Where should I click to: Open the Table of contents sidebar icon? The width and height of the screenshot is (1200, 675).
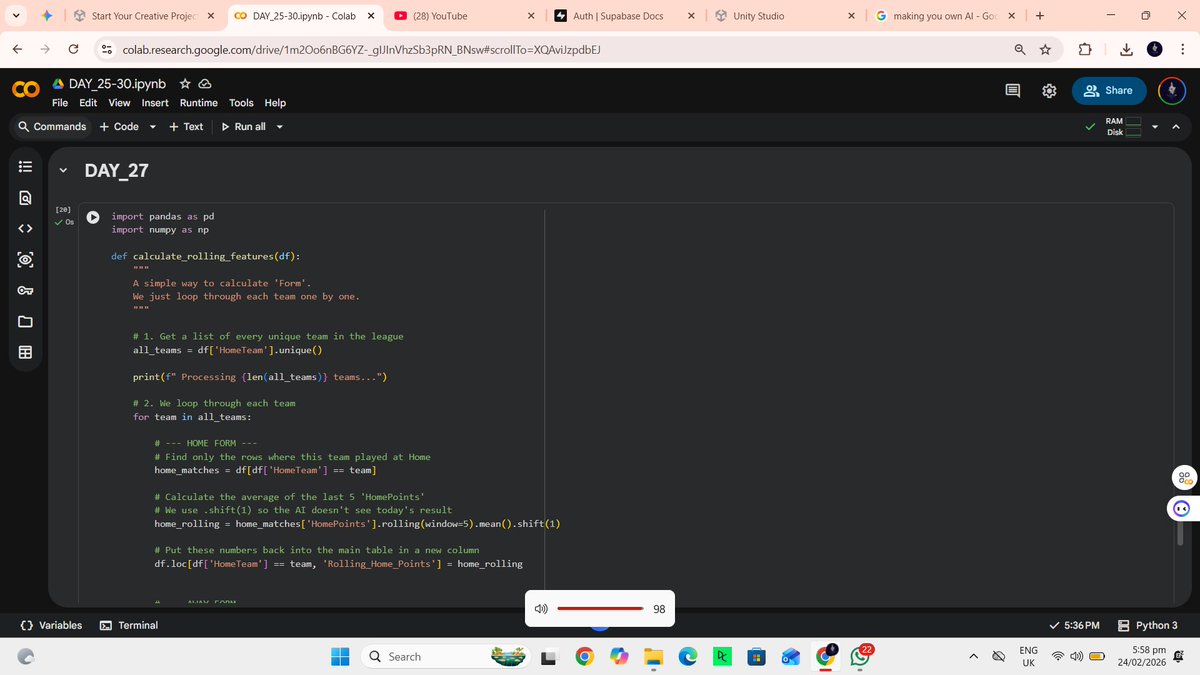[x=26, y=169]
